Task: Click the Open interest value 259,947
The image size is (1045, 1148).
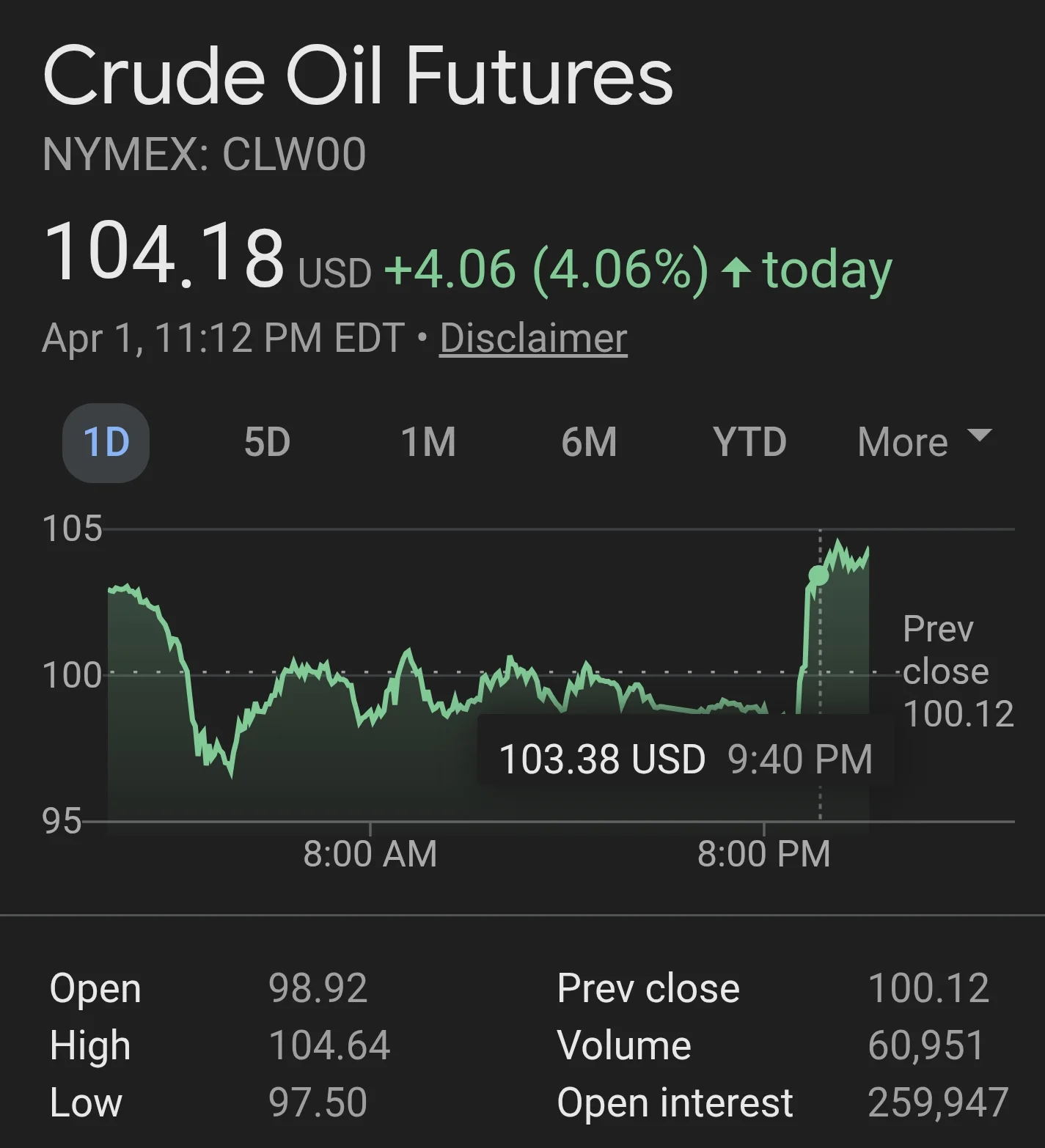Action: [938, 1103]
